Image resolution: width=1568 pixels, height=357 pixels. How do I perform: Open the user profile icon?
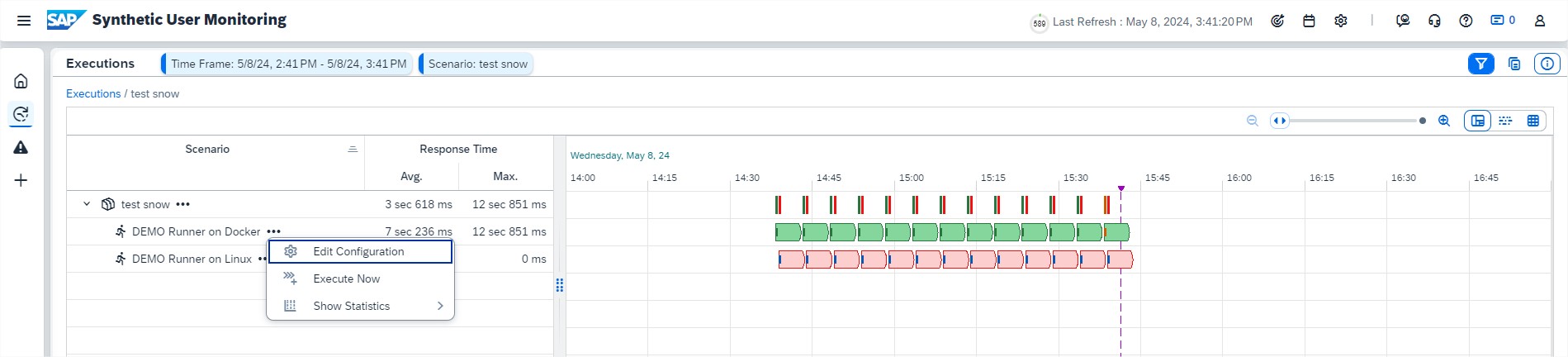(1540, 21)
